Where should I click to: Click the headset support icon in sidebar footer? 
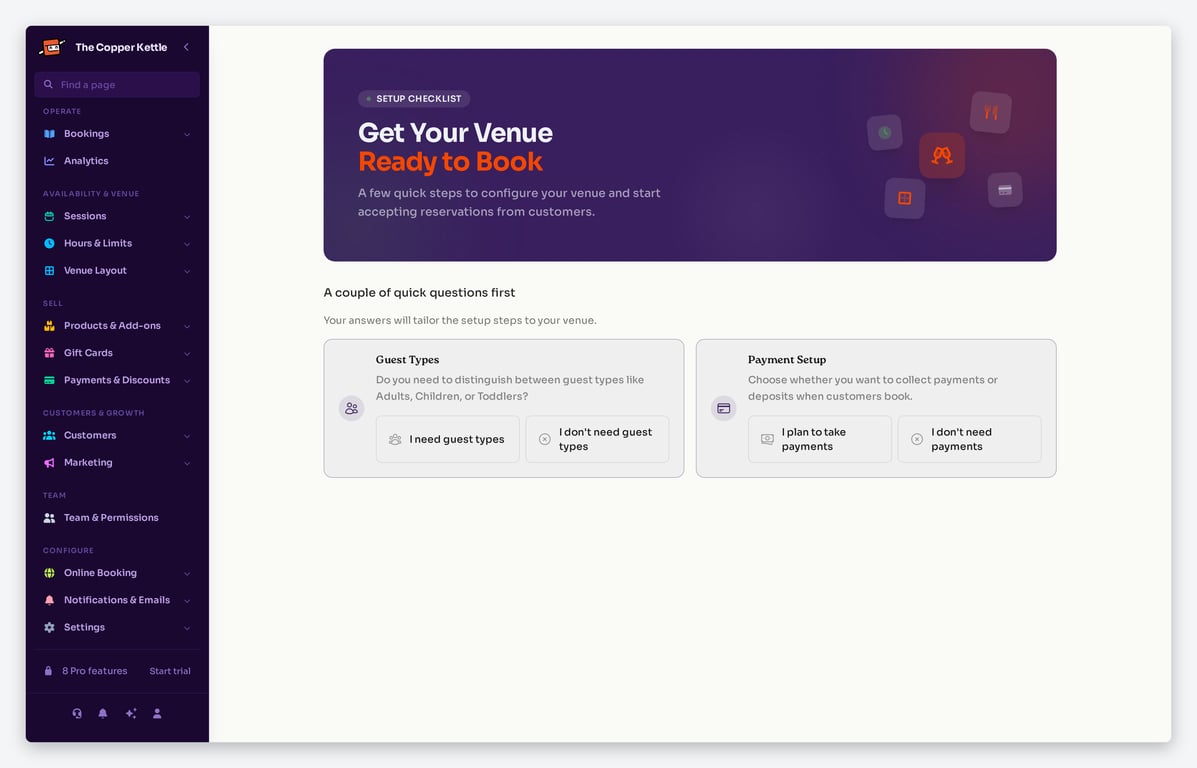[77, 713]
